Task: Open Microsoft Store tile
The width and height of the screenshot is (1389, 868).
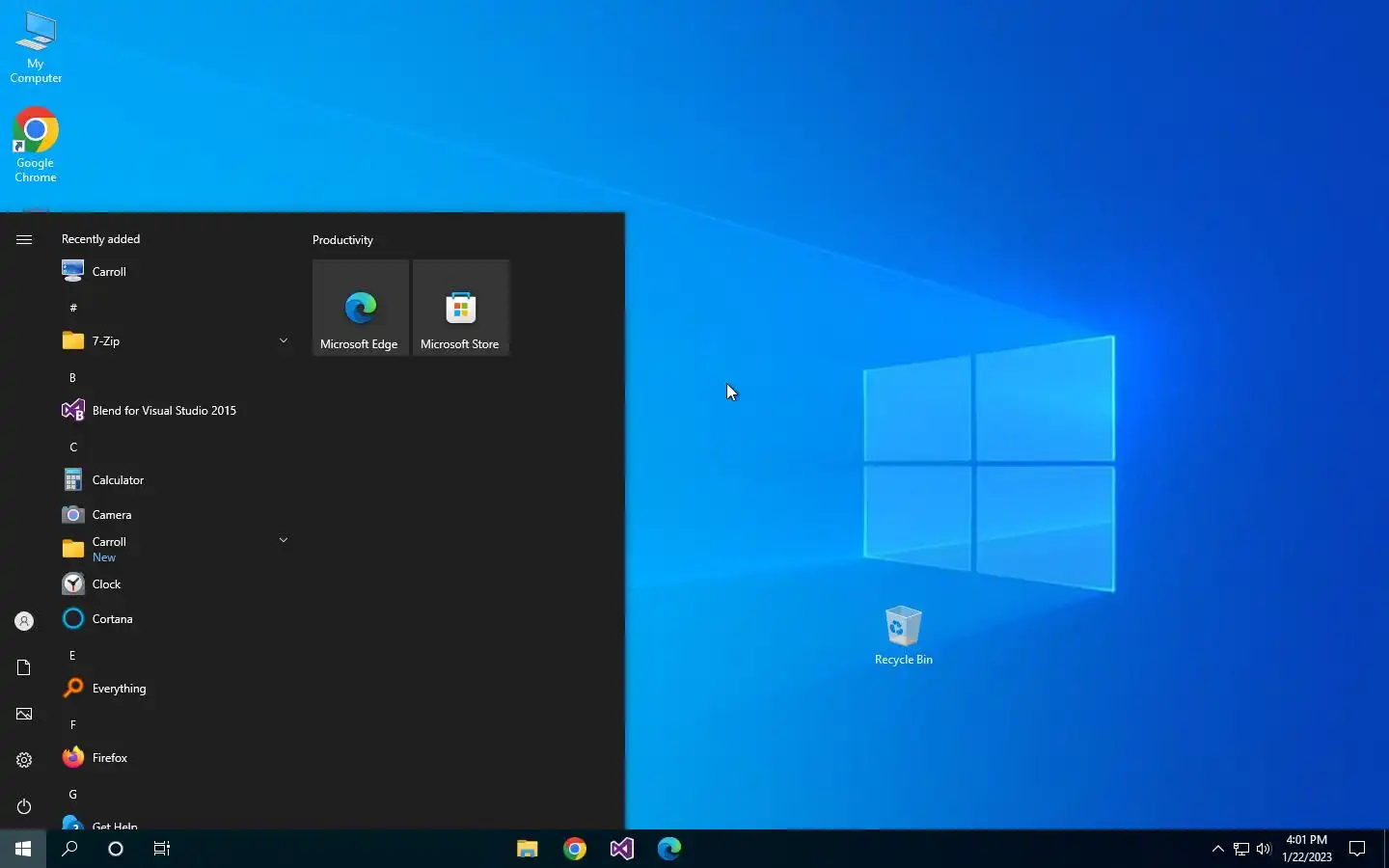Action: 461,308
